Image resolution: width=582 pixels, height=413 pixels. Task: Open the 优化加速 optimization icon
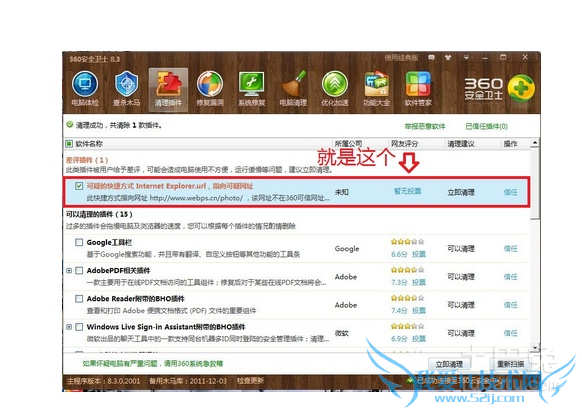pyautogui.click(x=335, y=89)
